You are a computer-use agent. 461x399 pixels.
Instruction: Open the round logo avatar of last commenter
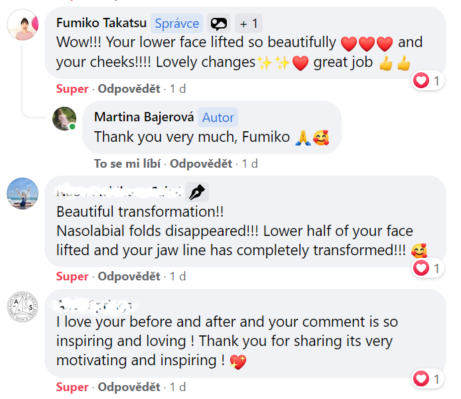pos(23,307)
